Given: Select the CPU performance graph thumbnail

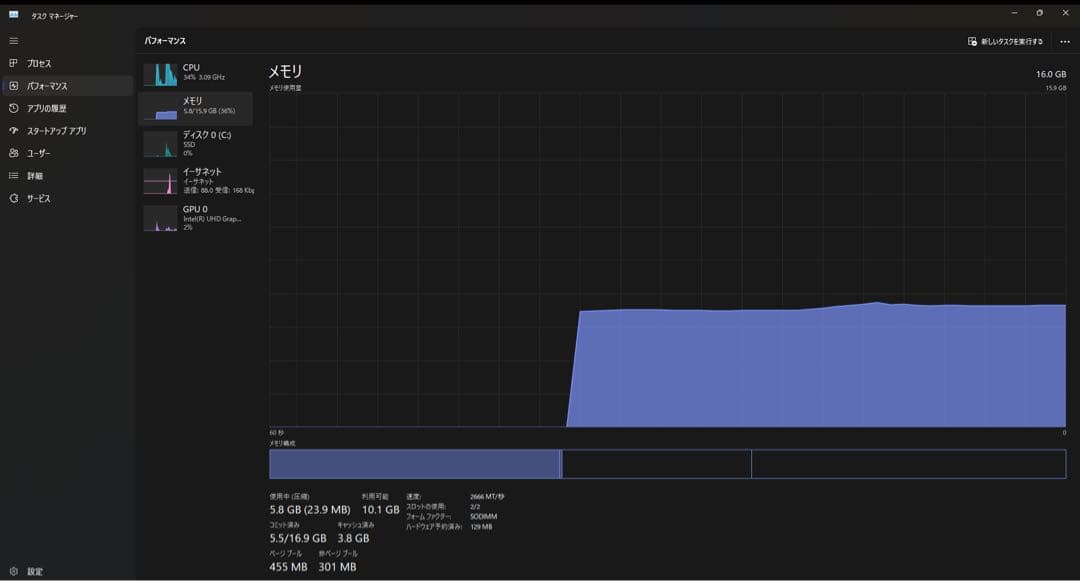Looking at the screenshot, I should pos(160,74).
